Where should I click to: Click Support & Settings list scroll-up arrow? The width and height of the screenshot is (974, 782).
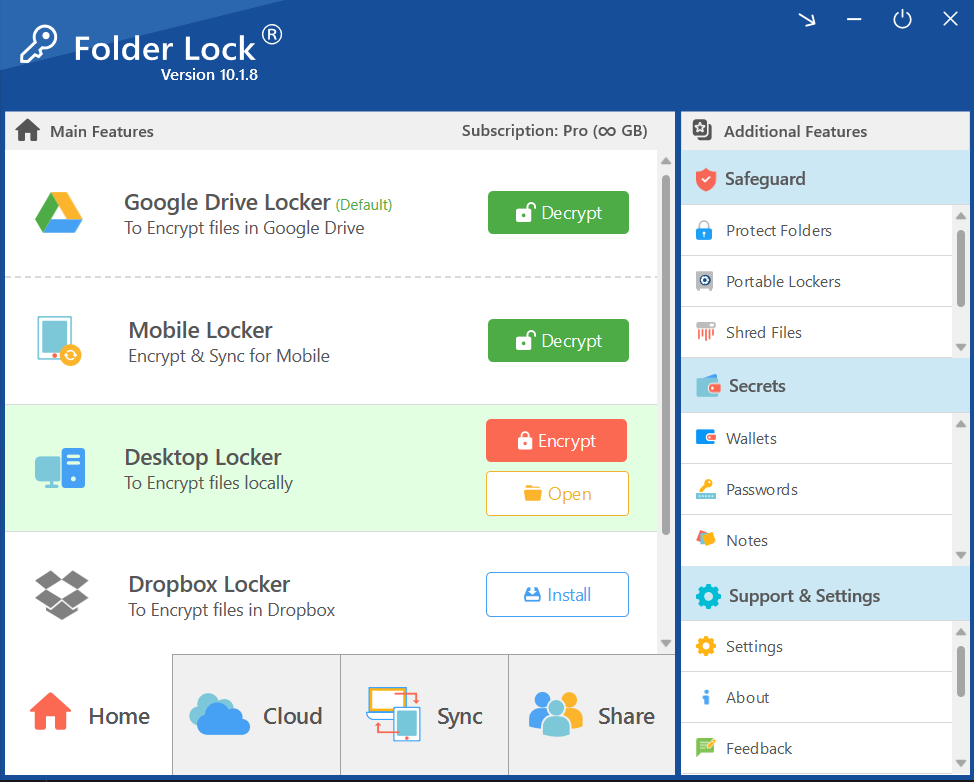click(x=961, y=632)
